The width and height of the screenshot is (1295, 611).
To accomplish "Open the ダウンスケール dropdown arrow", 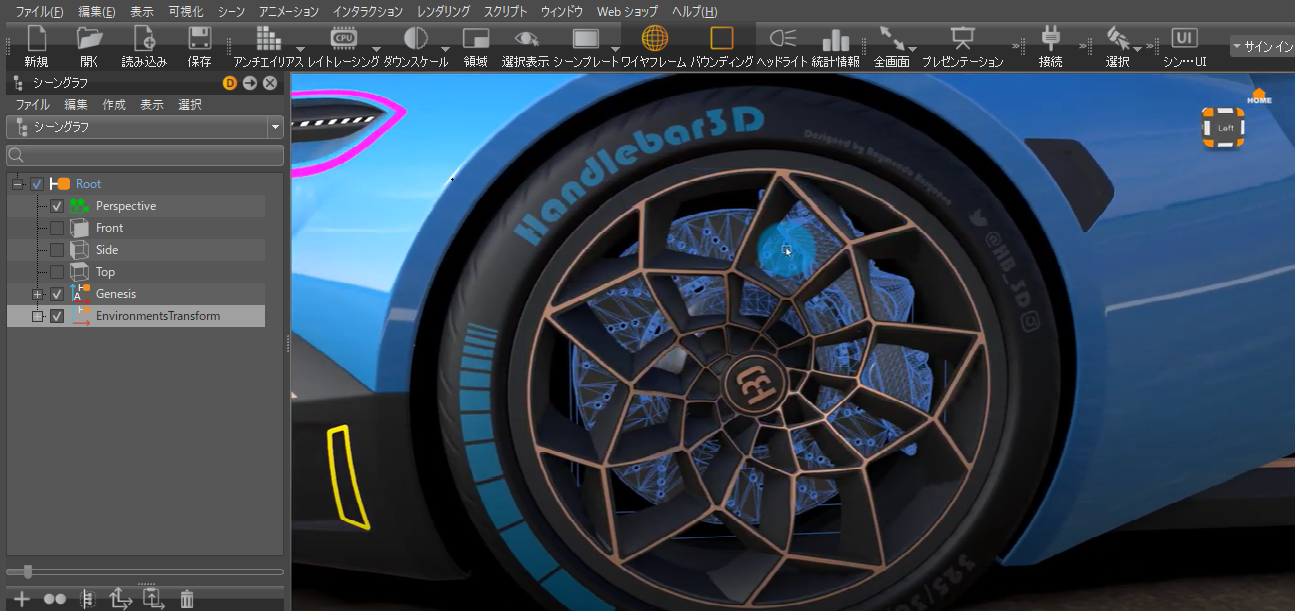I will click(x=445, y=47).
